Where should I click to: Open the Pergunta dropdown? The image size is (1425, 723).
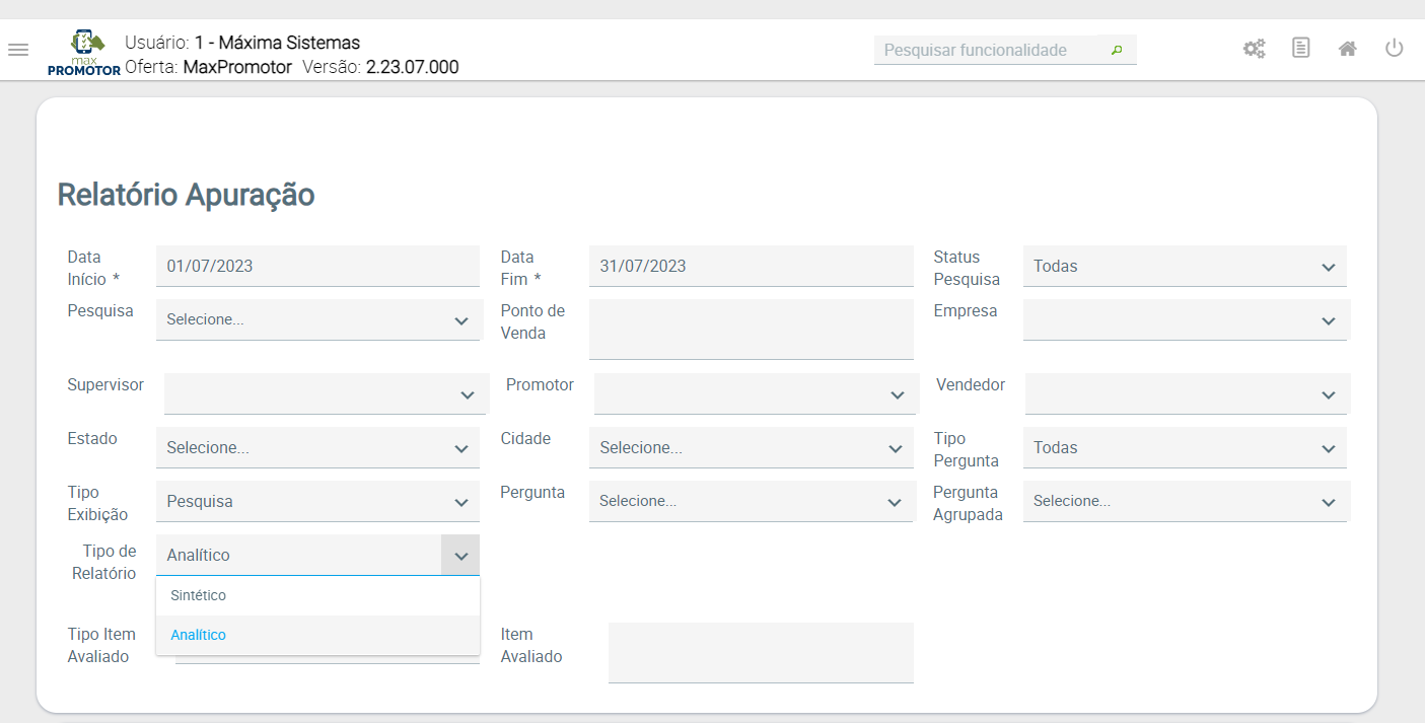click(x=751, y=501)
